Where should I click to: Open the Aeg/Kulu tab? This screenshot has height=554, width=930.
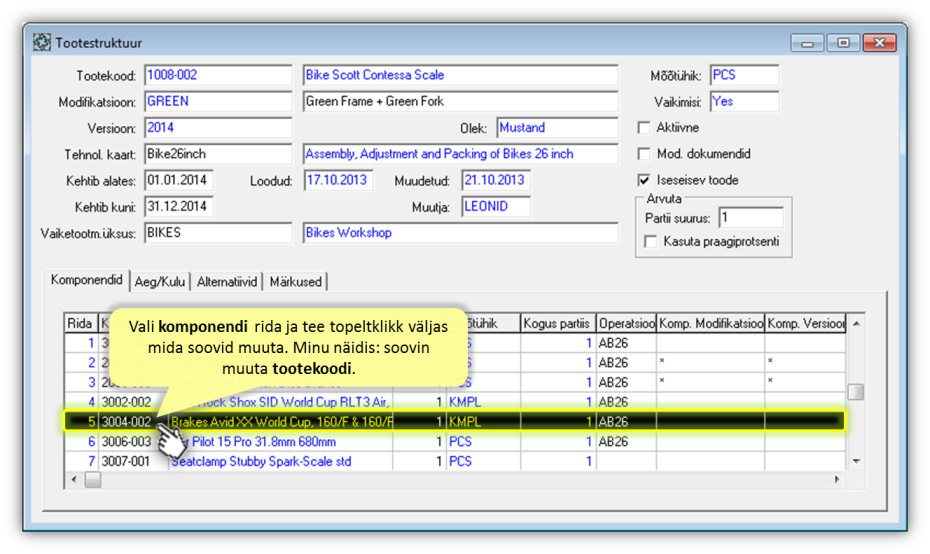pos(160,282)
